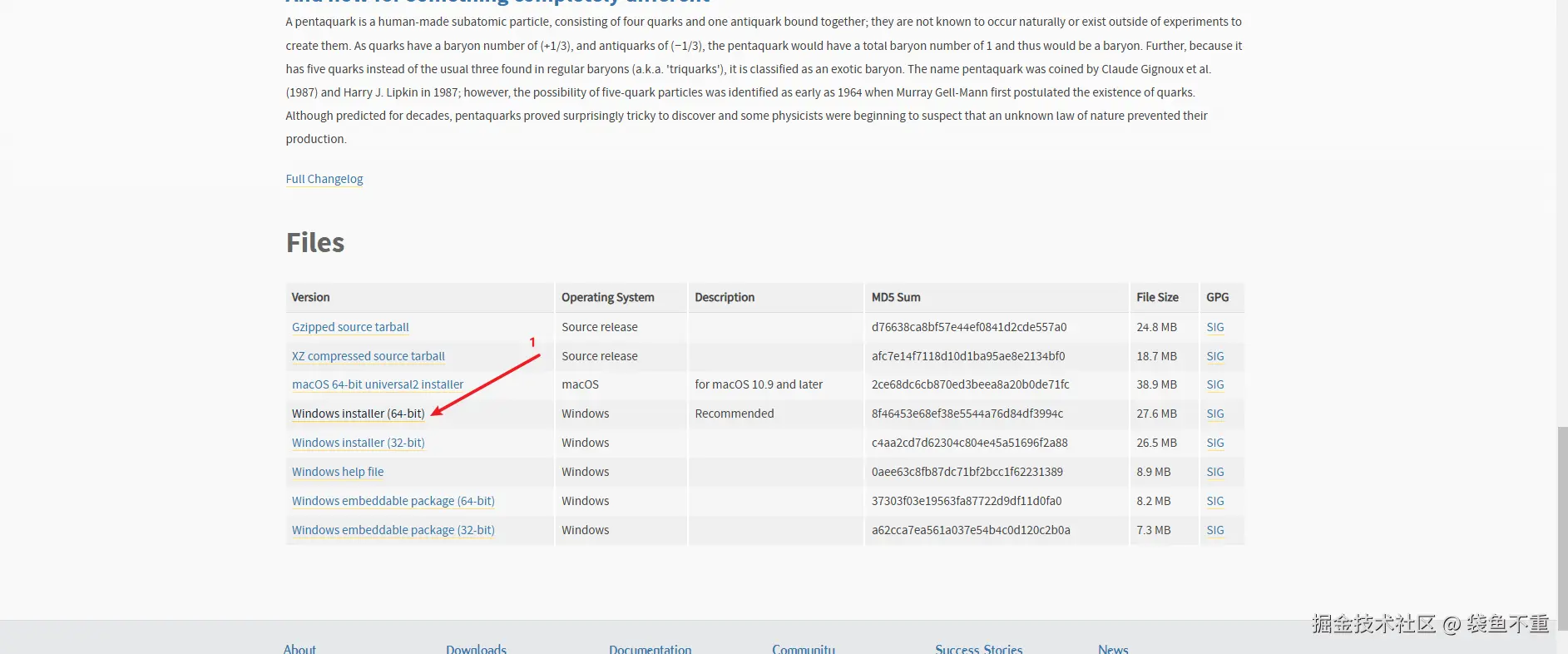Viewport: 1568px width, 654px height.
Task: Click the MD5 sum 8f46453e68ef38e5544a76d84df3994c
Action: [967, 414]
